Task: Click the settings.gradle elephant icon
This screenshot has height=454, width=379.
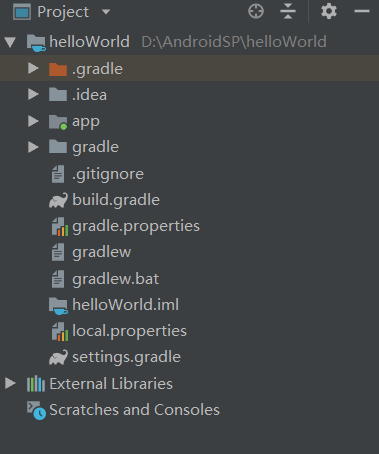Action: click(x=58, y=358)
